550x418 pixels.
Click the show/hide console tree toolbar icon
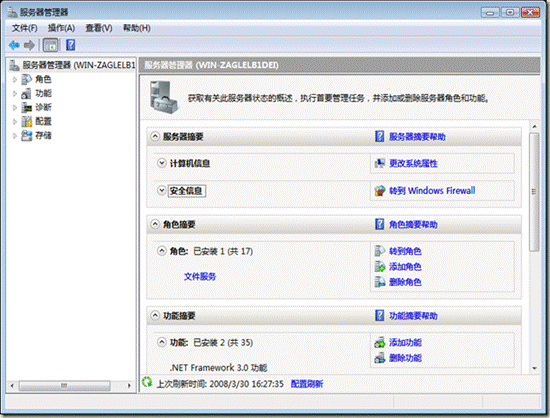[x=51, y=45]
